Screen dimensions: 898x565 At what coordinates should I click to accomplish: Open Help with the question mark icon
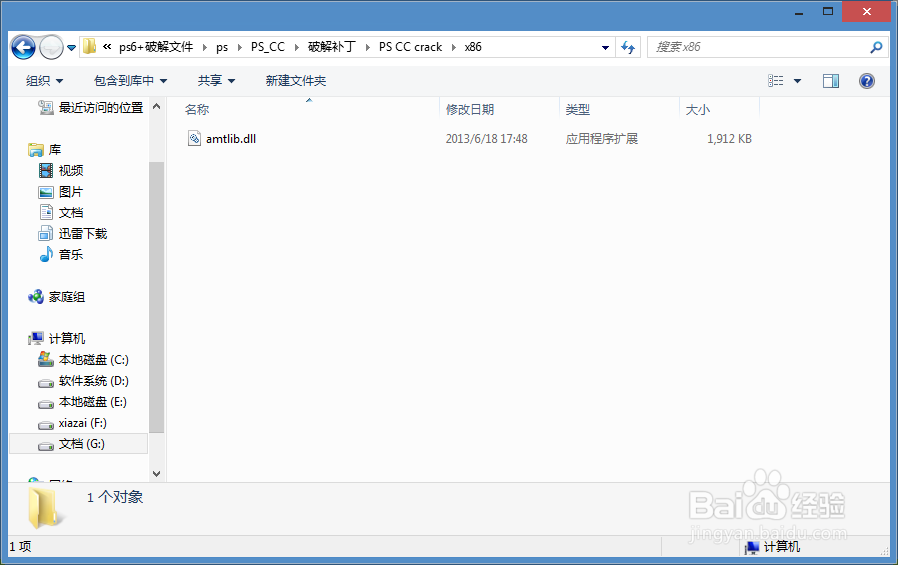point(867,81)
